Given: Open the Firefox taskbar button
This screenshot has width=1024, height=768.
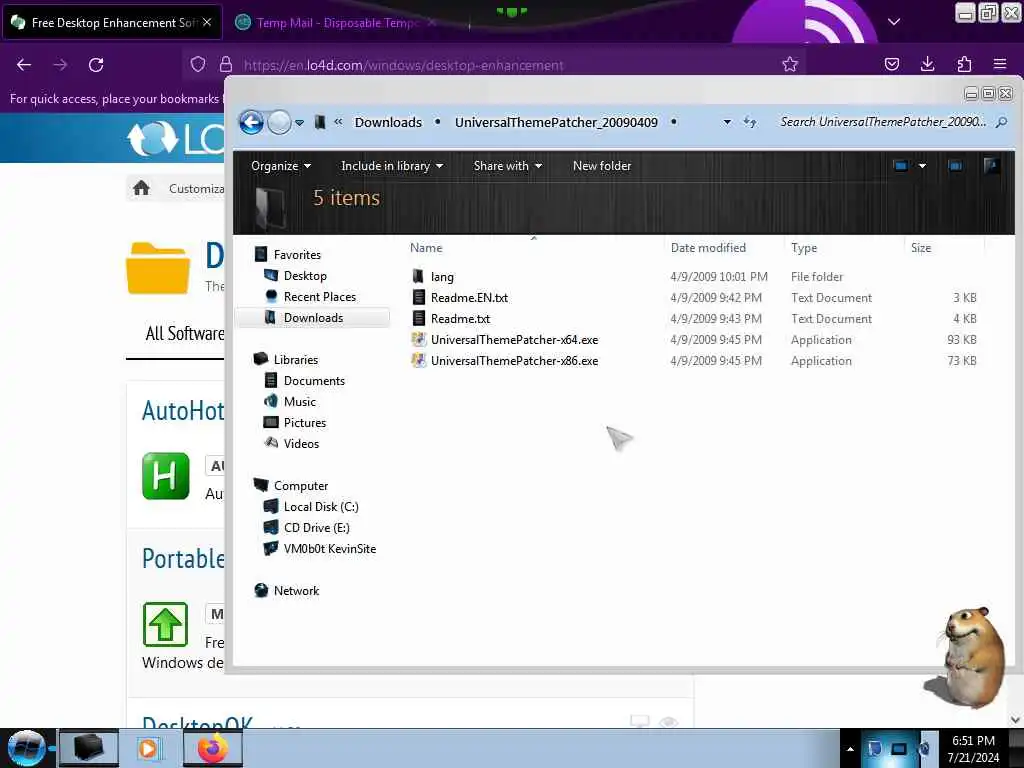Looking at the screenshot, I should pos(212,748).
